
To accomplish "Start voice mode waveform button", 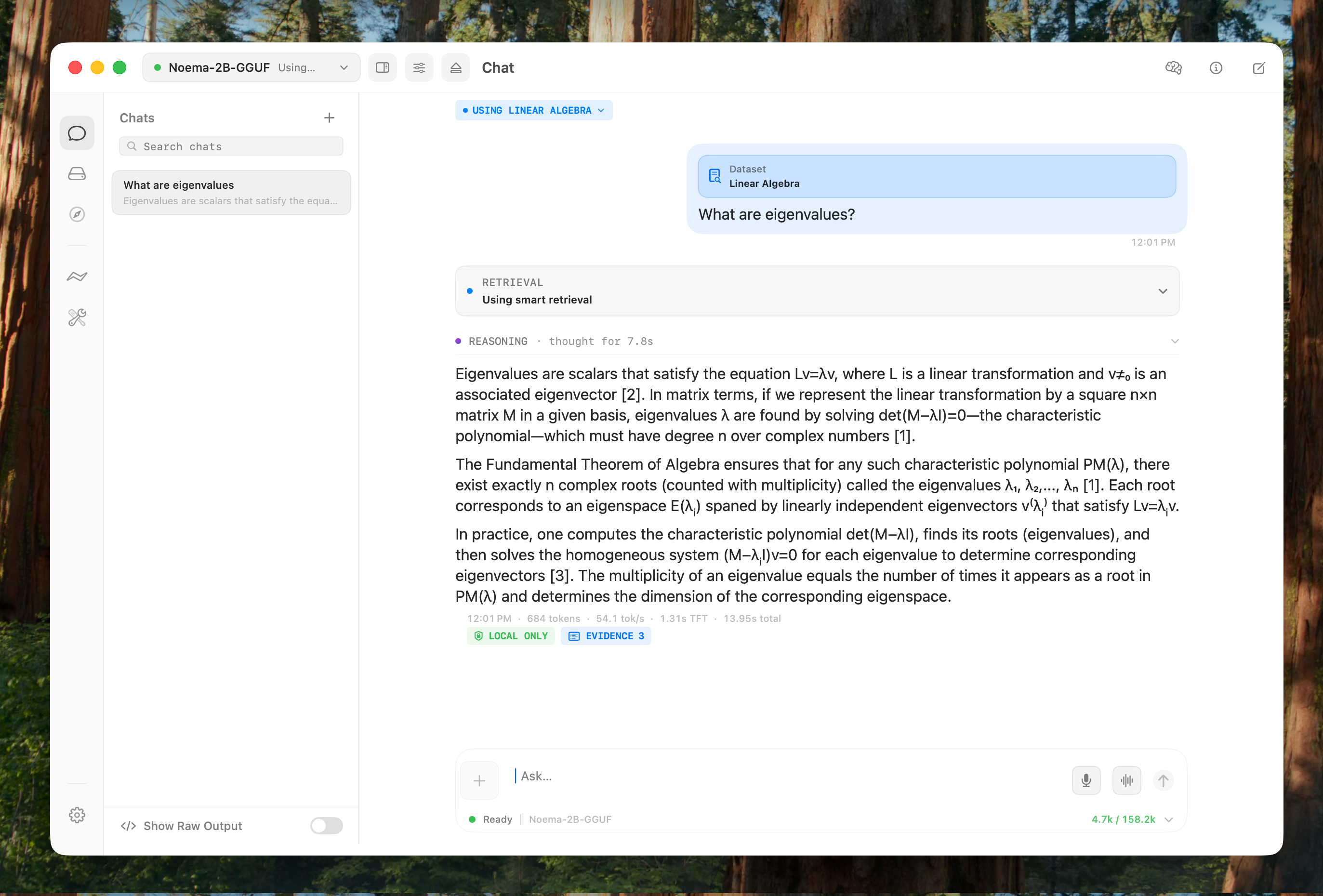I will 1126,780.
